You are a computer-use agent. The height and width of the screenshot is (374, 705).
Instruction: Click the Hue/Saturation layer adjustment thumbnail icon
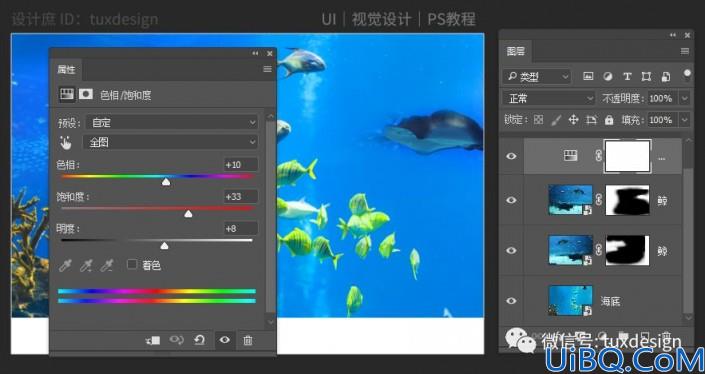coord(570,156)
